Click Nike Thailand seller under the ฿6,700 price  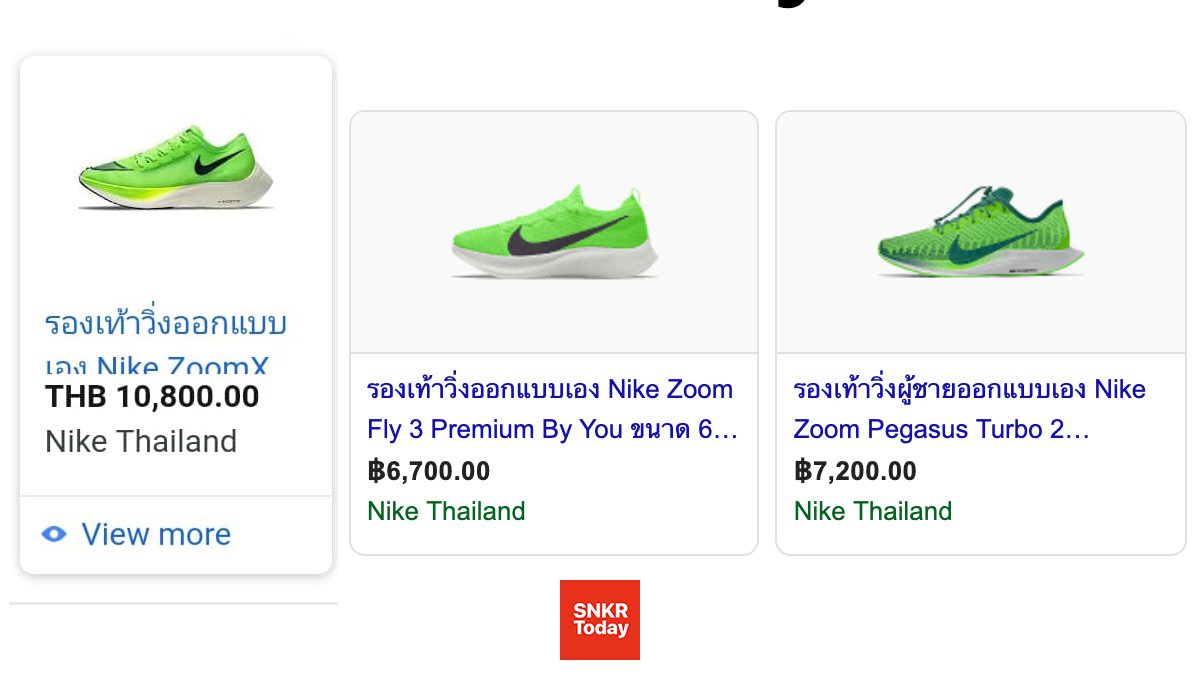446,511
